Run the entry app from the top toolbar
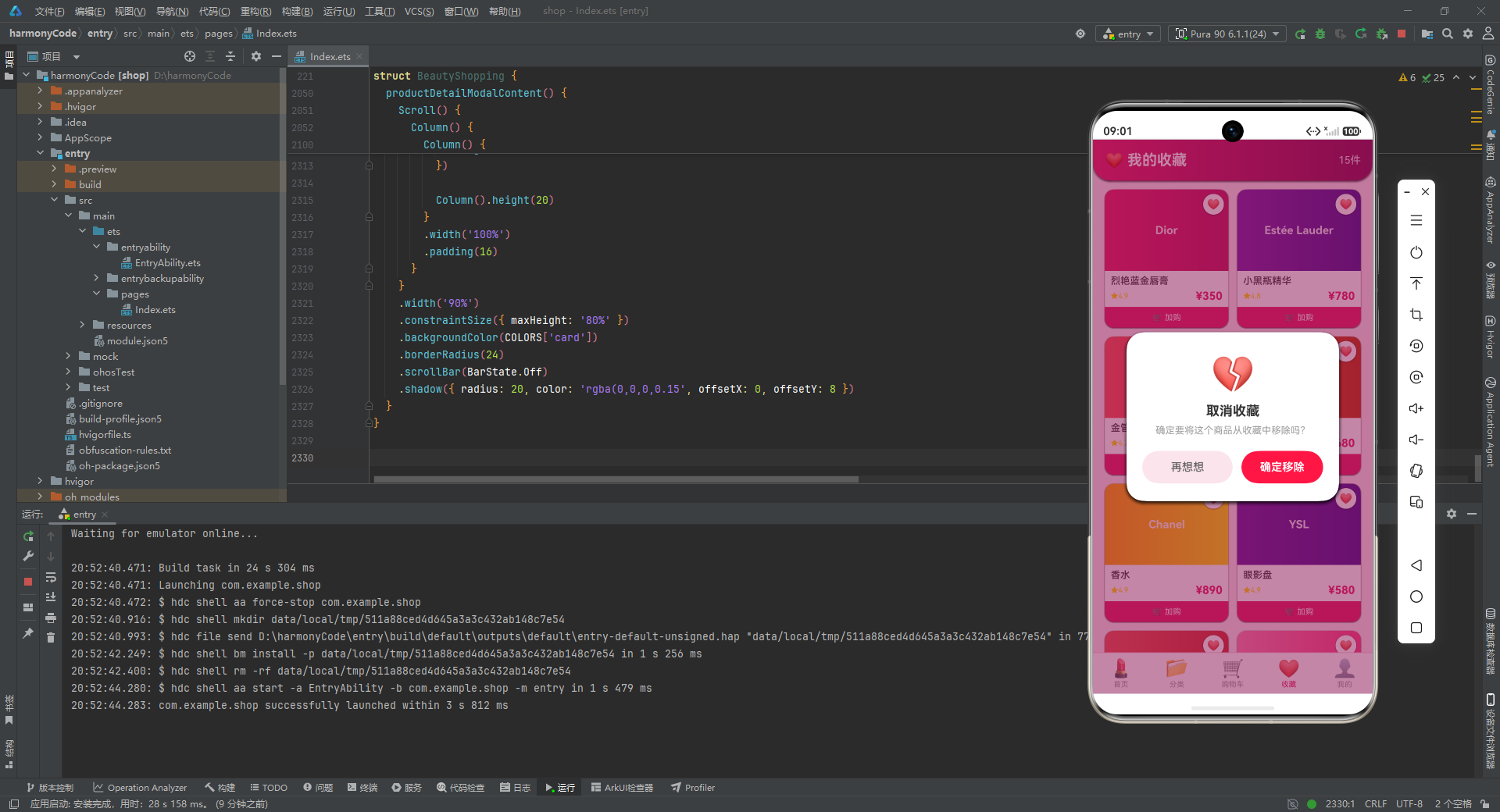1500x812 pixels. point(1300,34)
